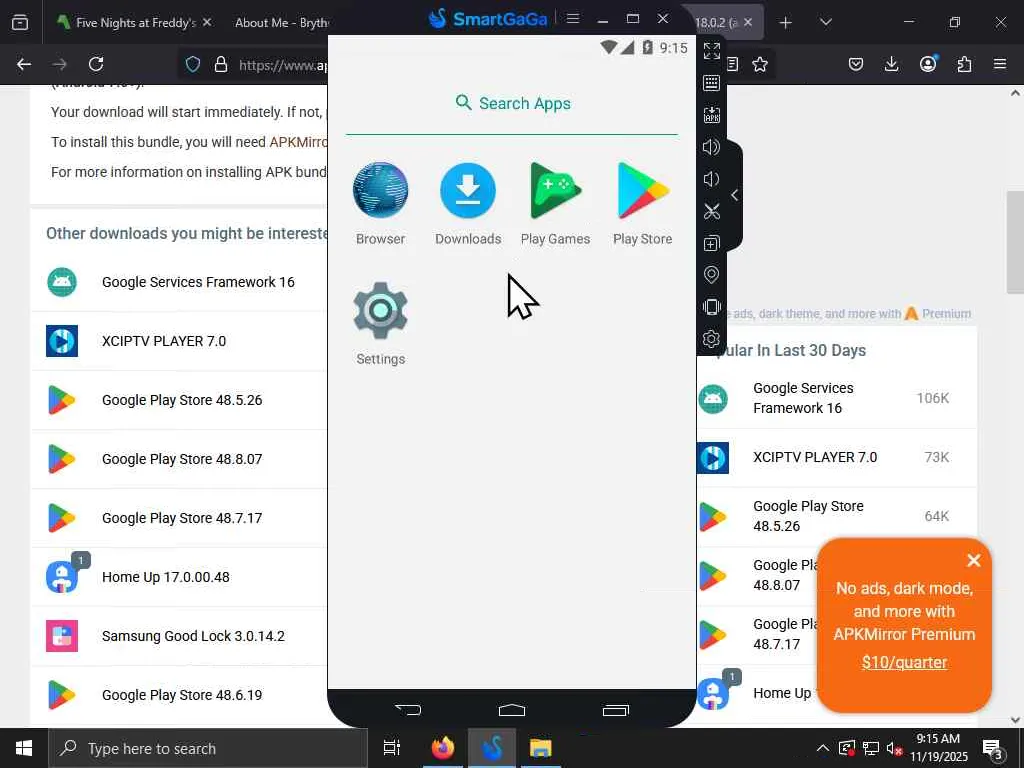Toggle Firefox reader view icon
The image size is (1024, 768).
733,64
